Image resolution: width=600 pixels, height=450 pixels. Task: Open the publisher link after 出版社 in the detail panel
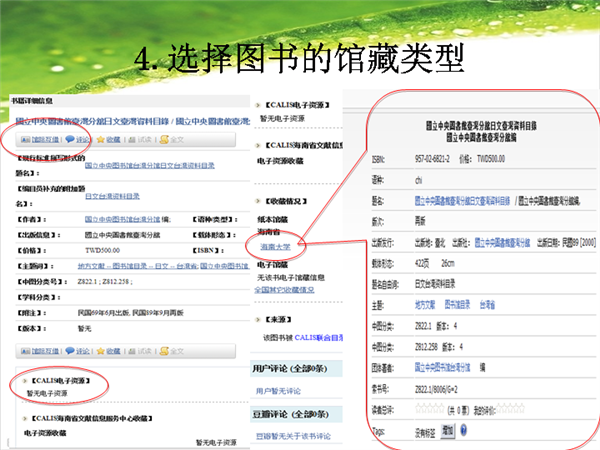502,242
